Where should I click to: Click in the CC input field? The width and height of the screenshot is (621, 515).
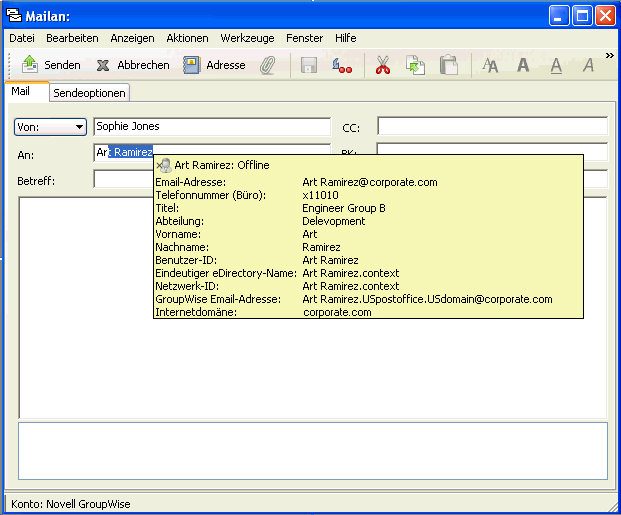point(492,126)
